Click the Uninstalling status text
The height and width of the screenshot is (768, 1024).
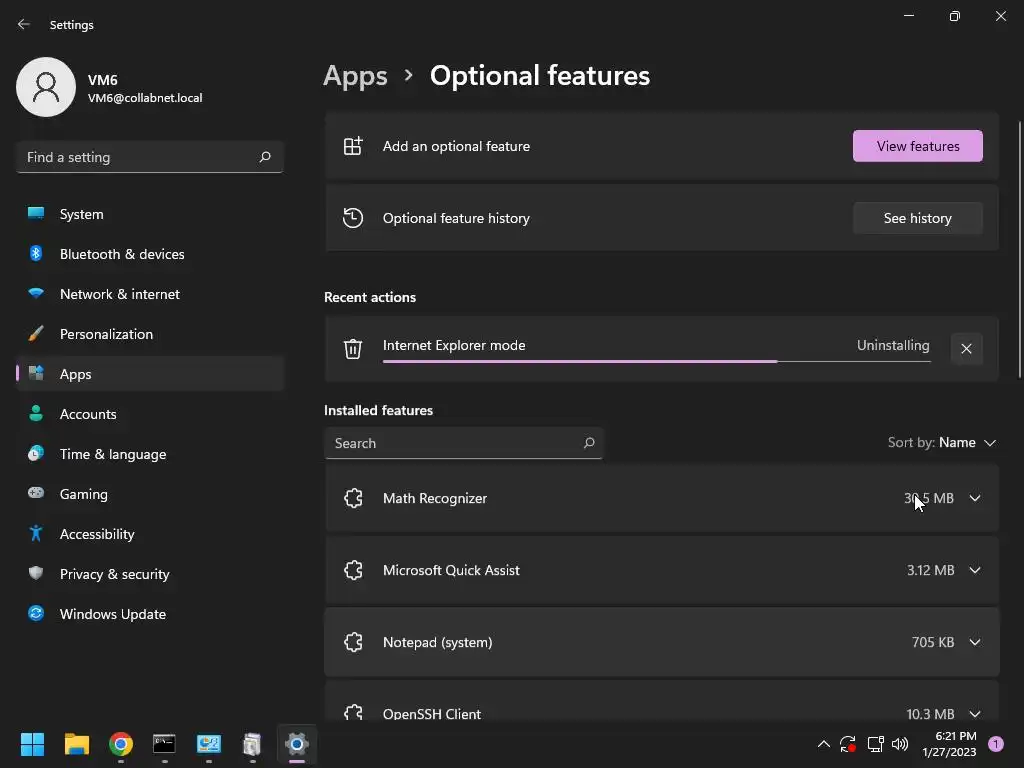(893, 345)
